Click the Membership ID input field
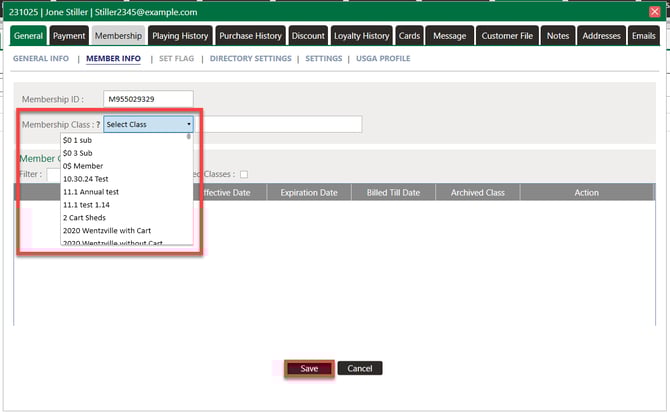Screen dimensions: 670x413 [x=147, y=99]
